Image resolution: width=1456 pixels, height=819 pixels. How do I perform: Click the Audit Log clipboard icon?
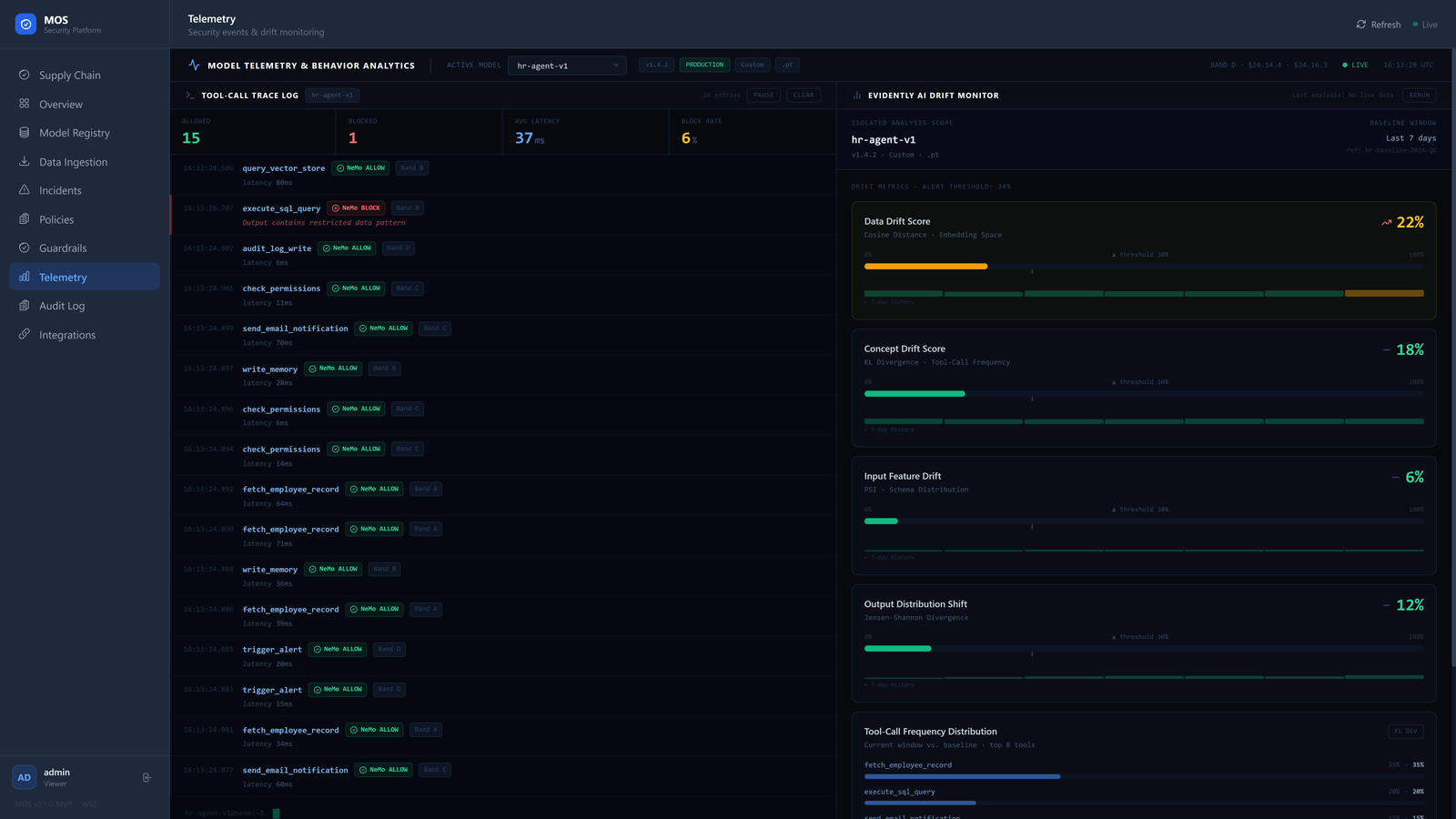pyautogui.click(x=25, y=306)
